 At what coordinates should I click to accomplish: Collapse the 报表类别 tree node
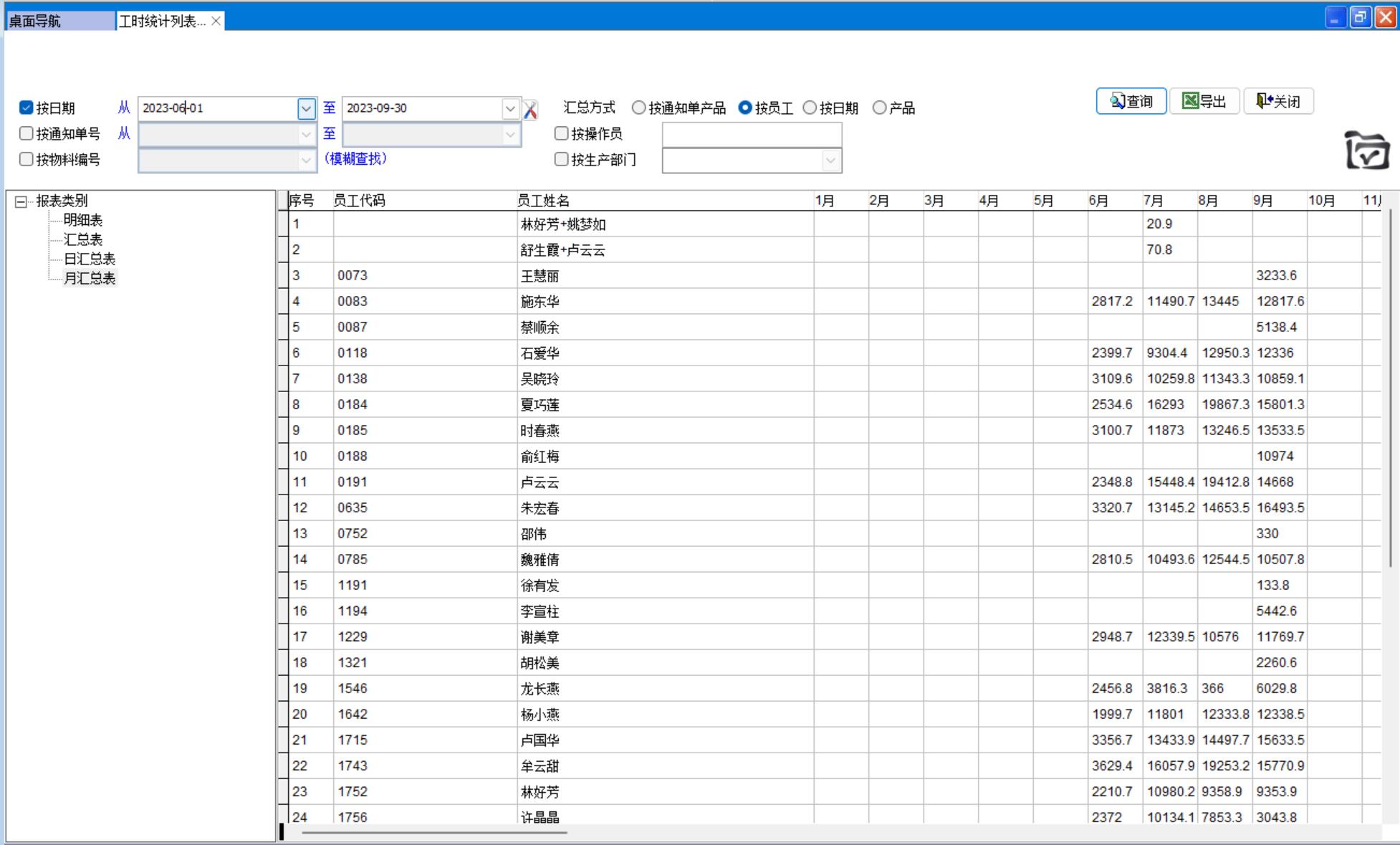pyautogui.click(x=21, y=201)
